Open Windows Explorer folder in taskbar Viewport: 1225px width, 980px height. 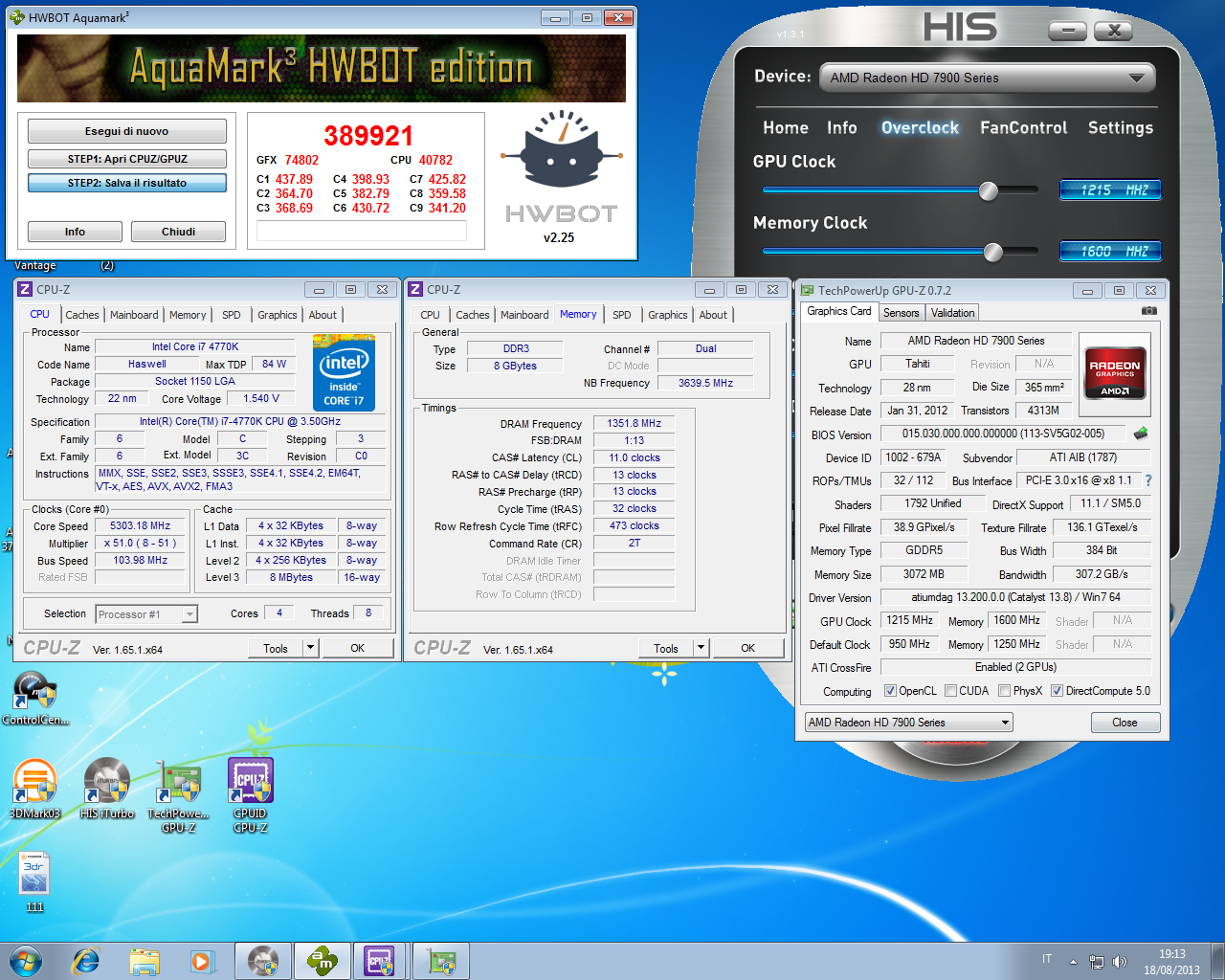pos(145,961)
